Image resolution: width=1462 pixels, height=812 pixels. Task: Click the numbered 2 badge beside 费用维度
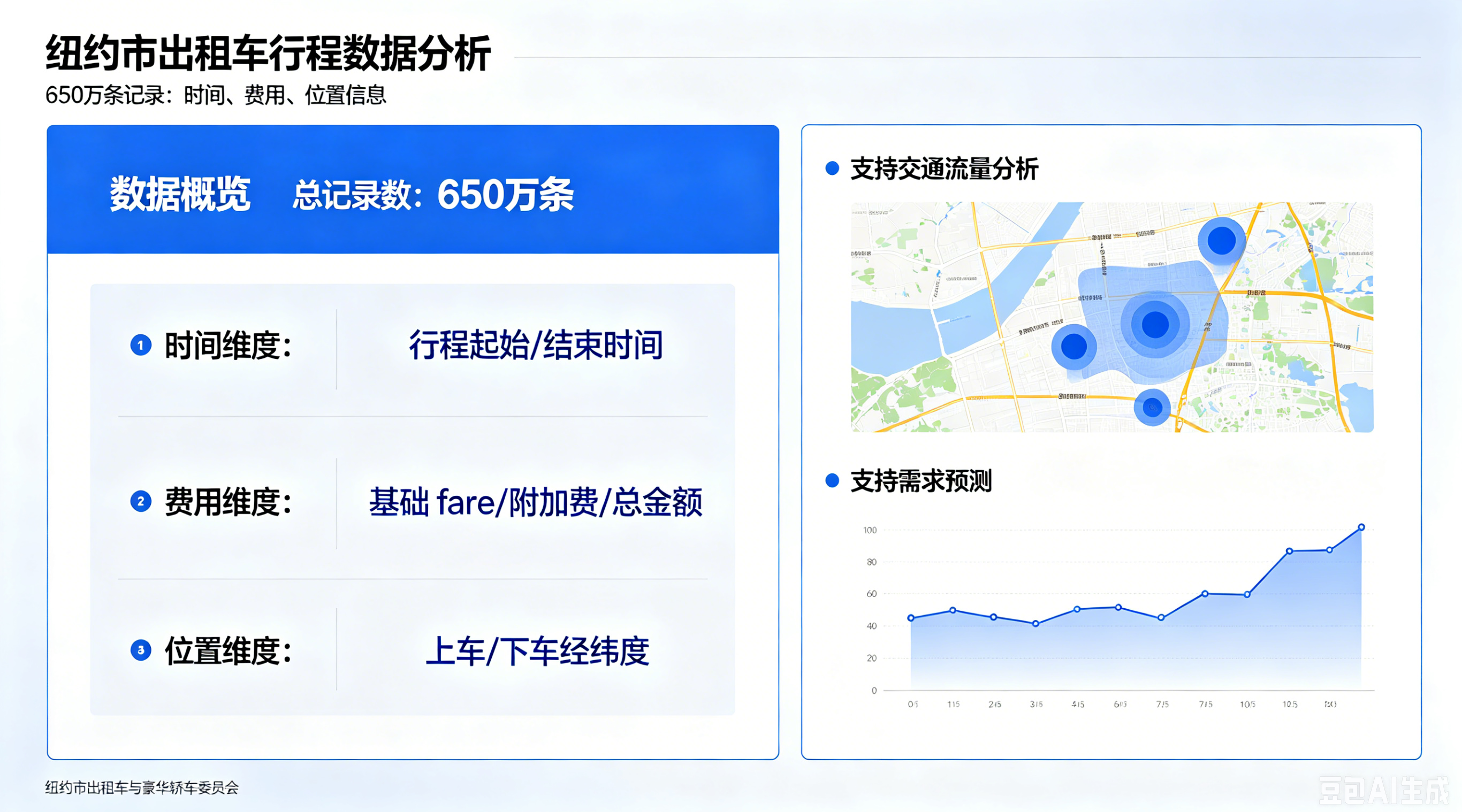coord(141,502)
